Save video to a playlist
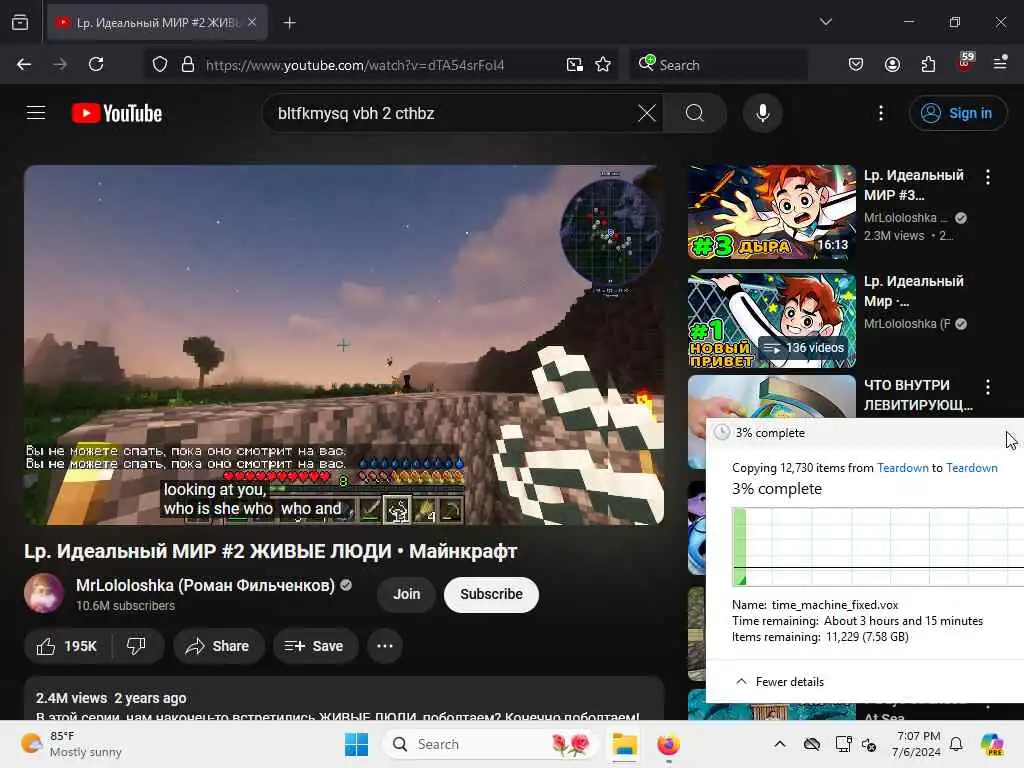1024x768 pixels. 314,646
